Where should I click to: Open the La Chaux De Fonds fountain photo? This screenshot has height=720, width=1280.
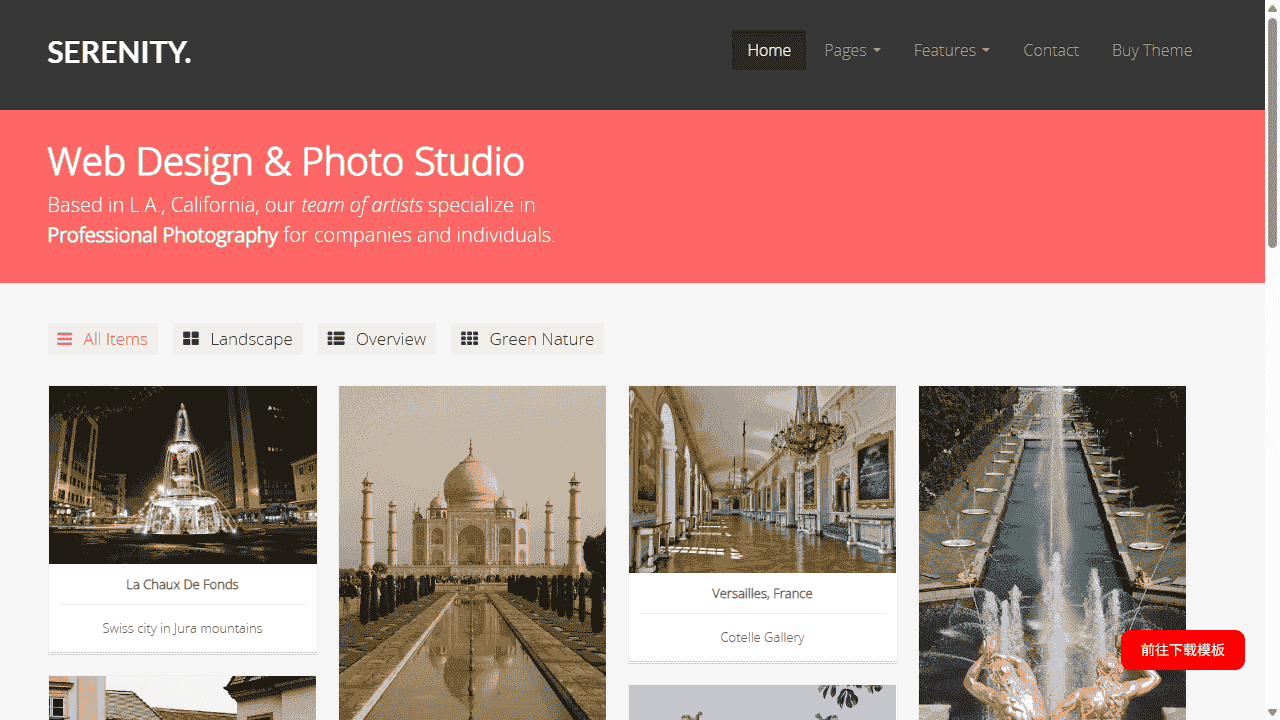point(183,475)
